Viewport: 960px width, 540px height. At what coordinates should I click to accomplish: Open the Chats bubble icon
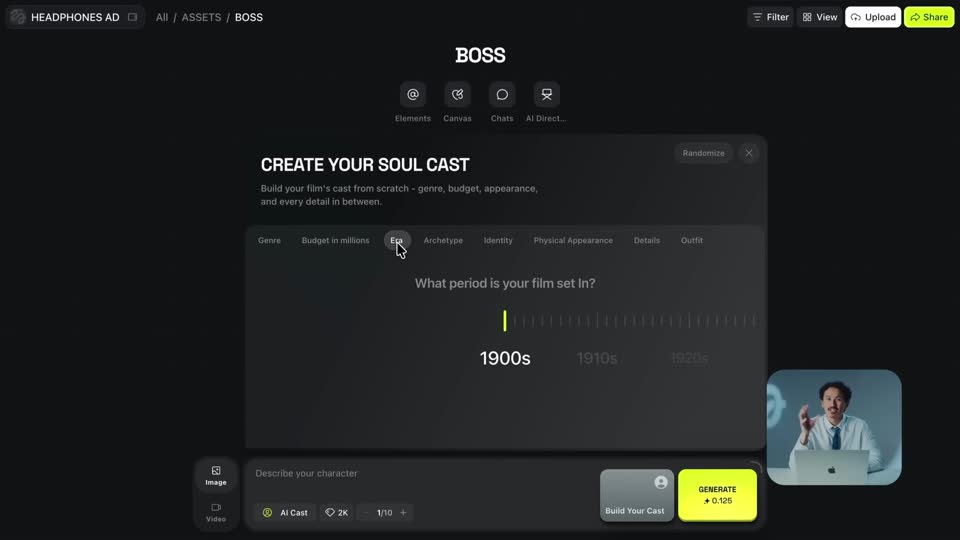[x=502, y=95]
